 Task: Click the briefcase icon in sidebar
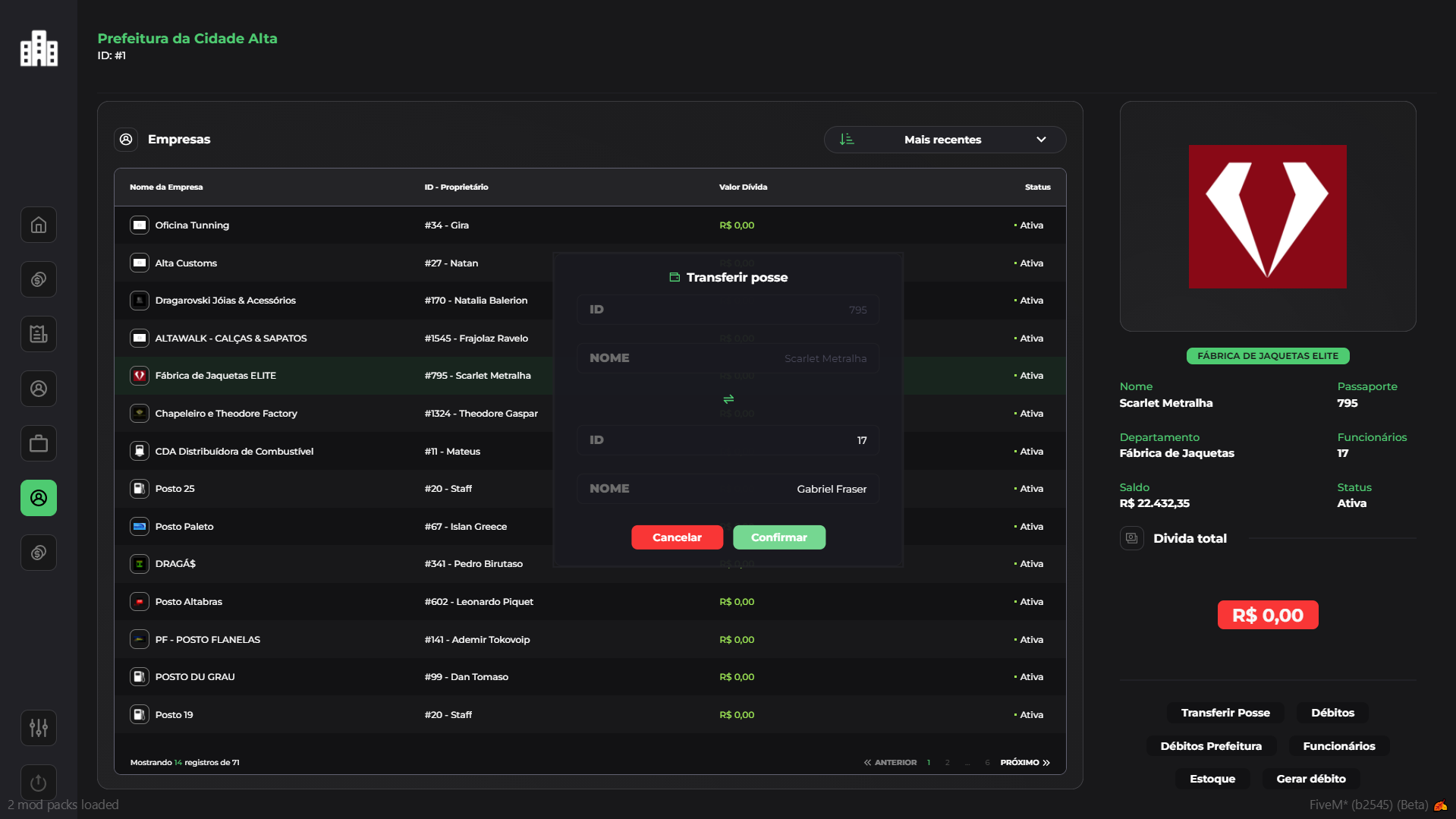tap(39, 444)
